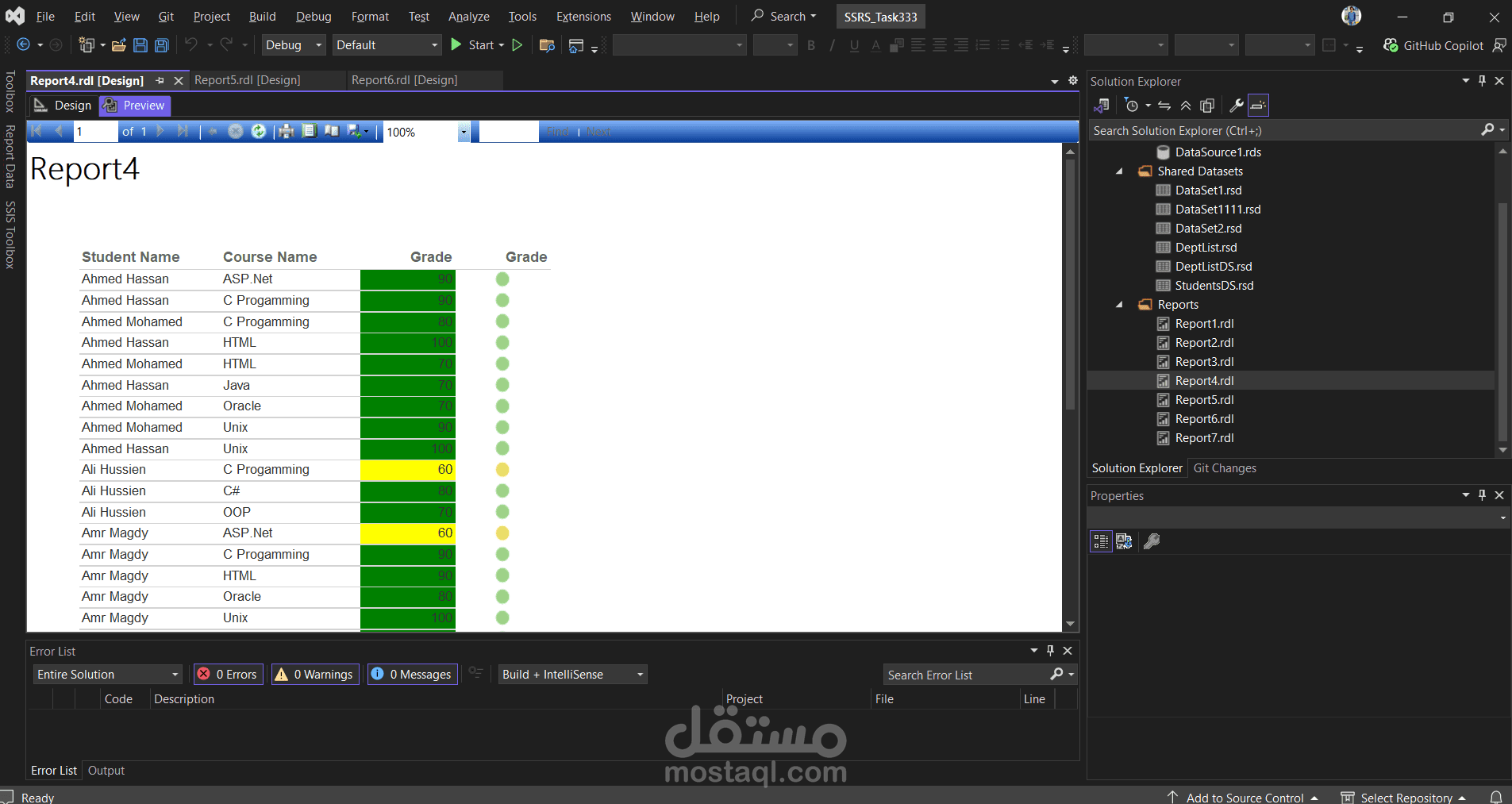Open the Format menu
The width and height of the screenshot is (1512, 804).
pos(370,17)
